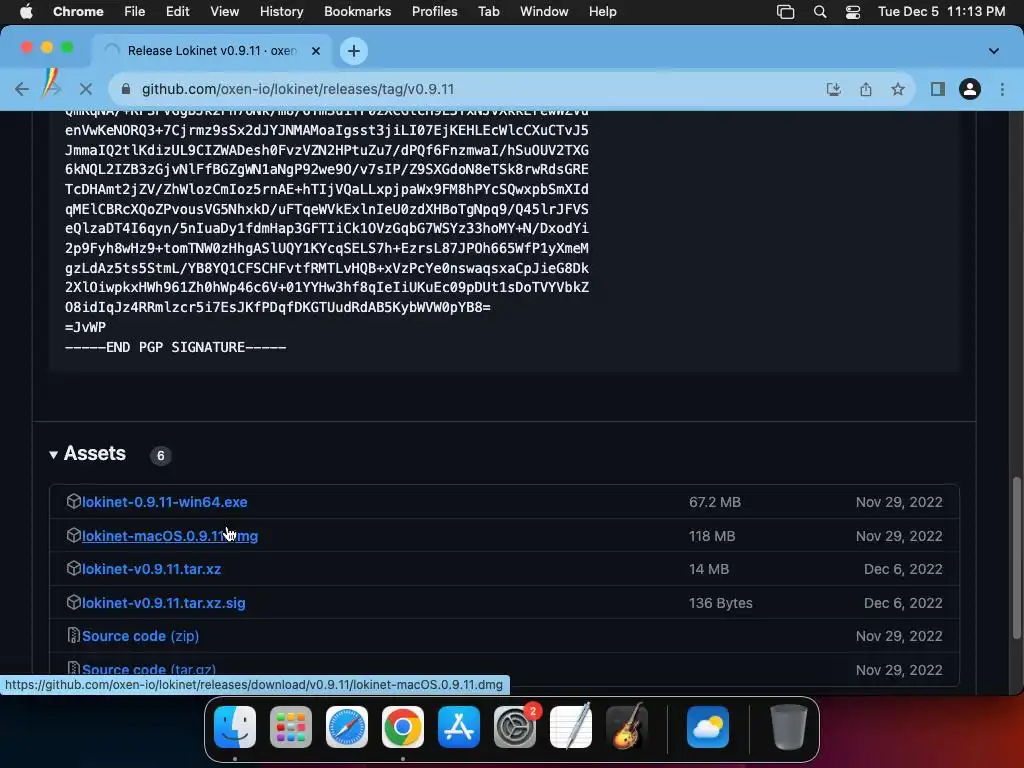This screenshot has height=768, width=1024.
Task: Click the date and time in menu bar
Action: [941, 12]
